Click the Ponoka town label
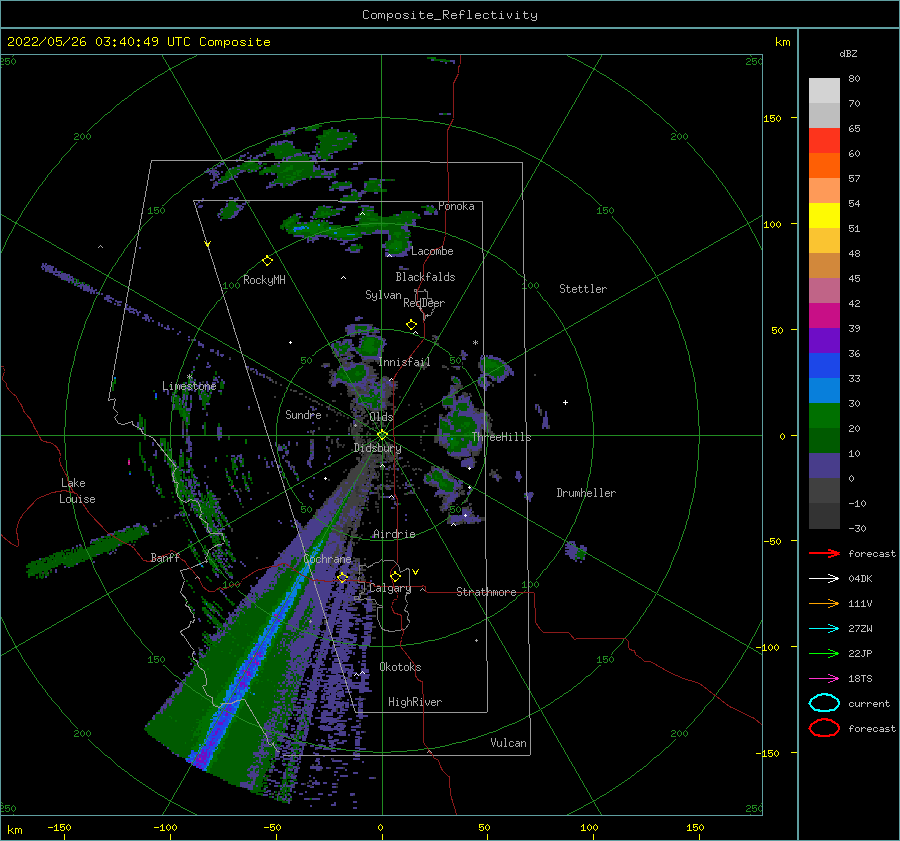This screenshot has height=841, width=900. click(x=456, y=206)
